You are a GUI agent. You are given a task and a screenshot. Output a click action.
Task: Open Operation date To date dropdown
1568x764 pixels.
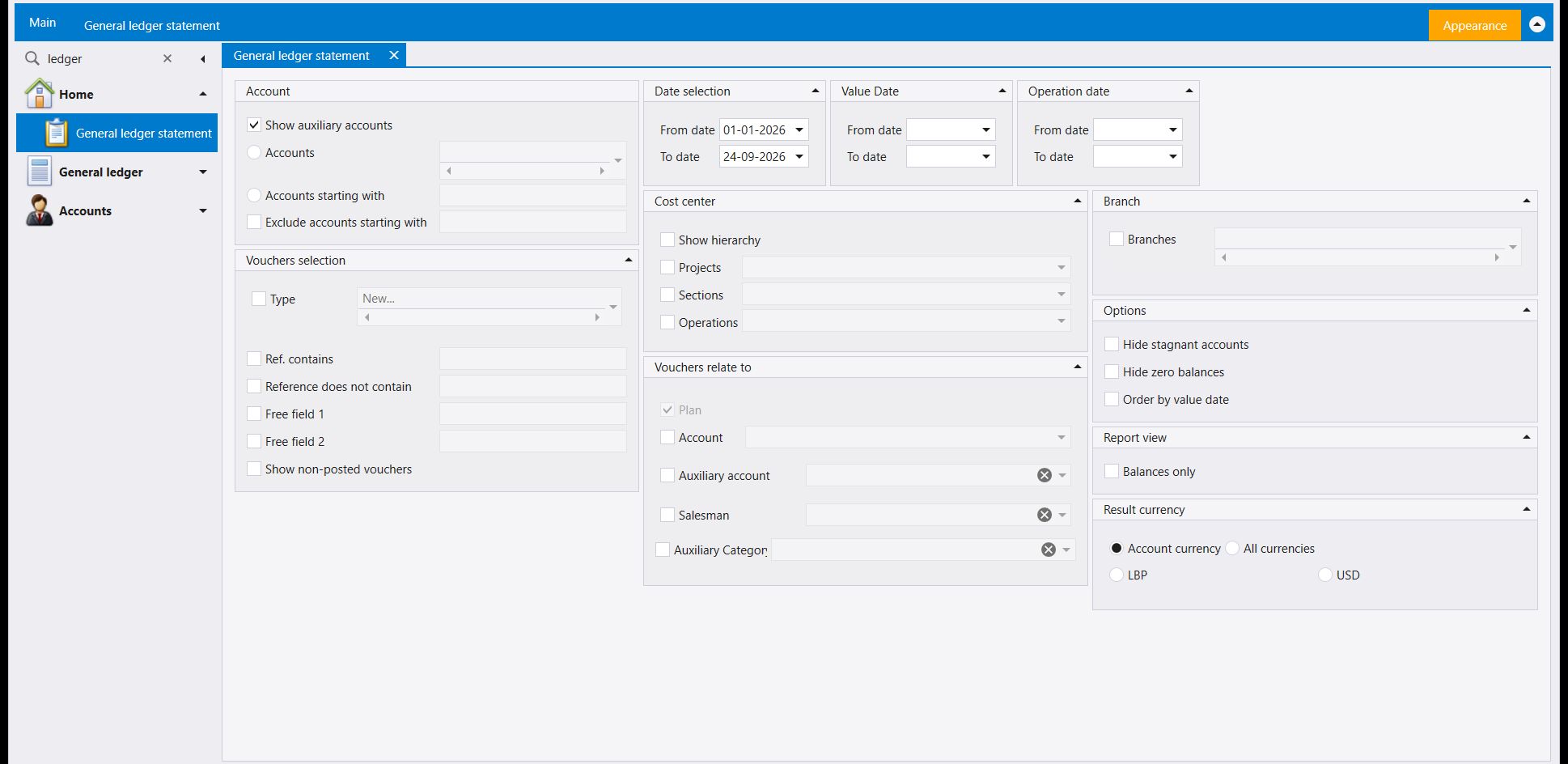click(1173, 156)
